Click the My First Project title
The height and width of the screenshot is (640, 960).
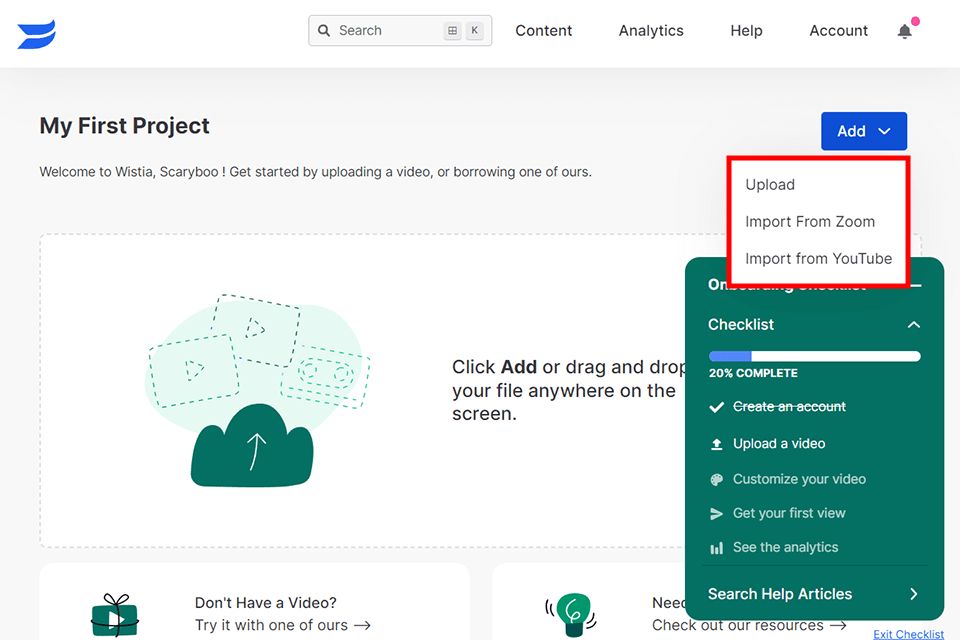coord(124,126)
